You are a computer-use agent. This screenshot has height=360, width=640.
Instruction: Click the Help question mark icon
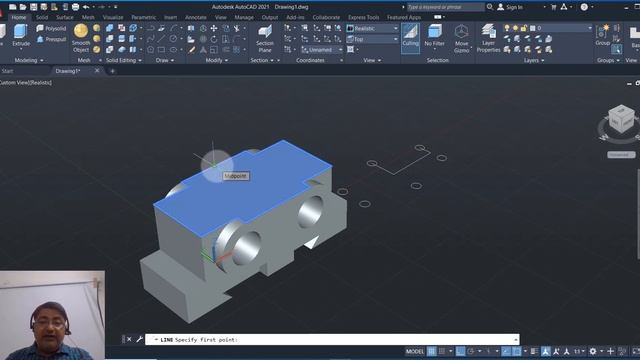pyautogui.click(x=584, y=7)
